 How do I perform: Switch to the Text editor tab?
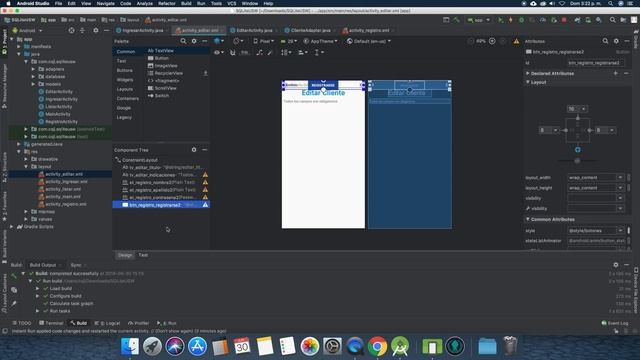143,255
